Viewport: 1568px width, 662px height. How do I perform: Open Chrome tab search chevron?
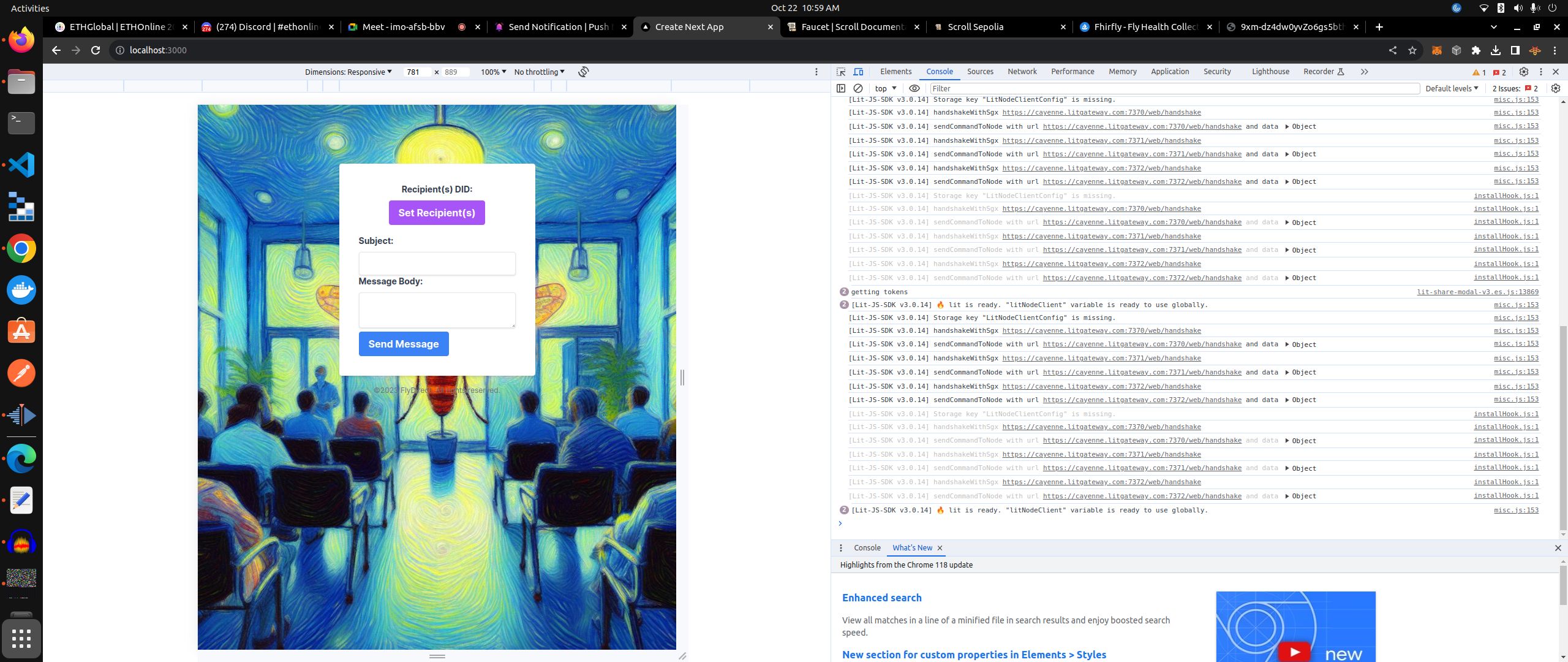click(x=1493, y=27)
